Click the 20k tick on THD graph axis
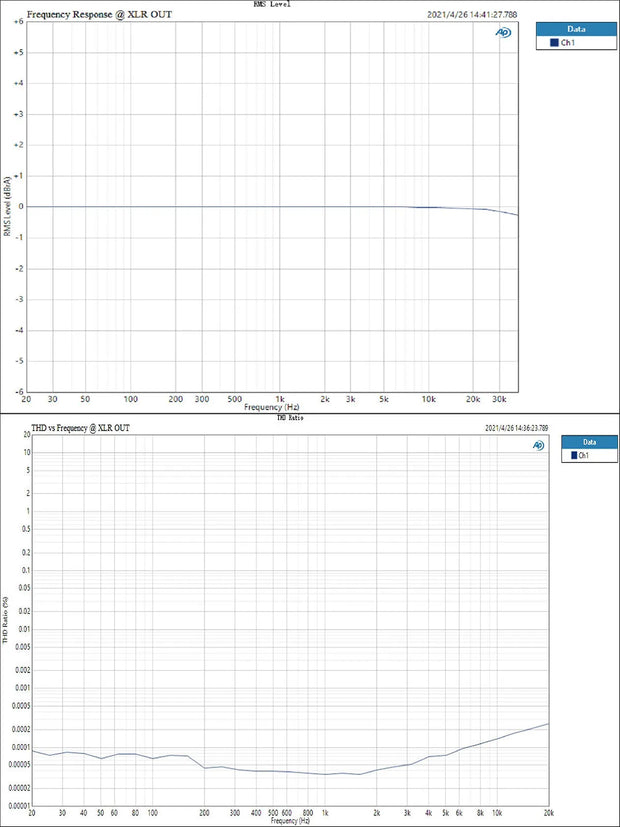Screen dimensions: 620x827 [548, 813]
